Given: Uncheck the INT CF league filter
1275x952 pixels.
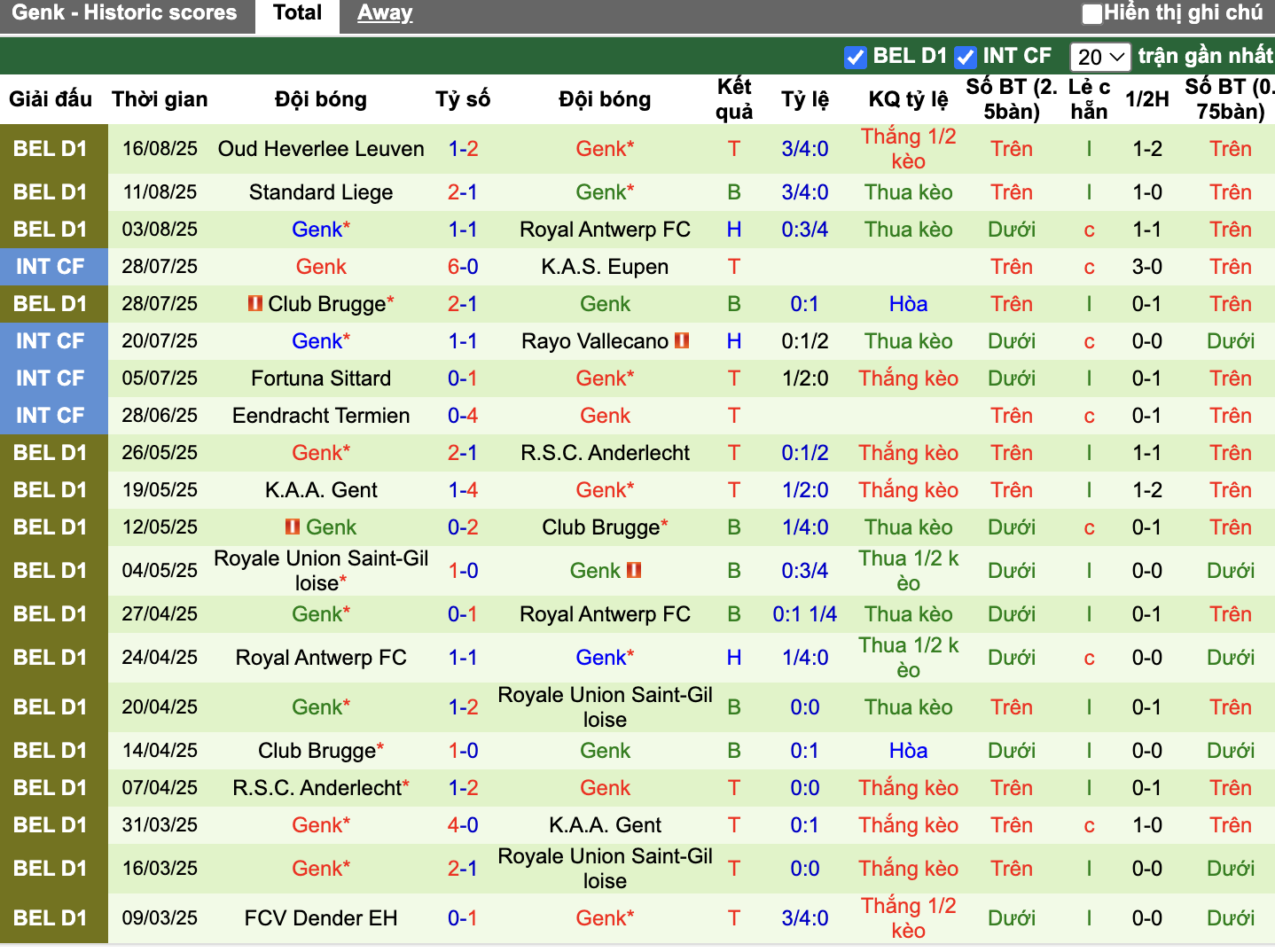Looking at the screenshot, I should coord(965,57).
